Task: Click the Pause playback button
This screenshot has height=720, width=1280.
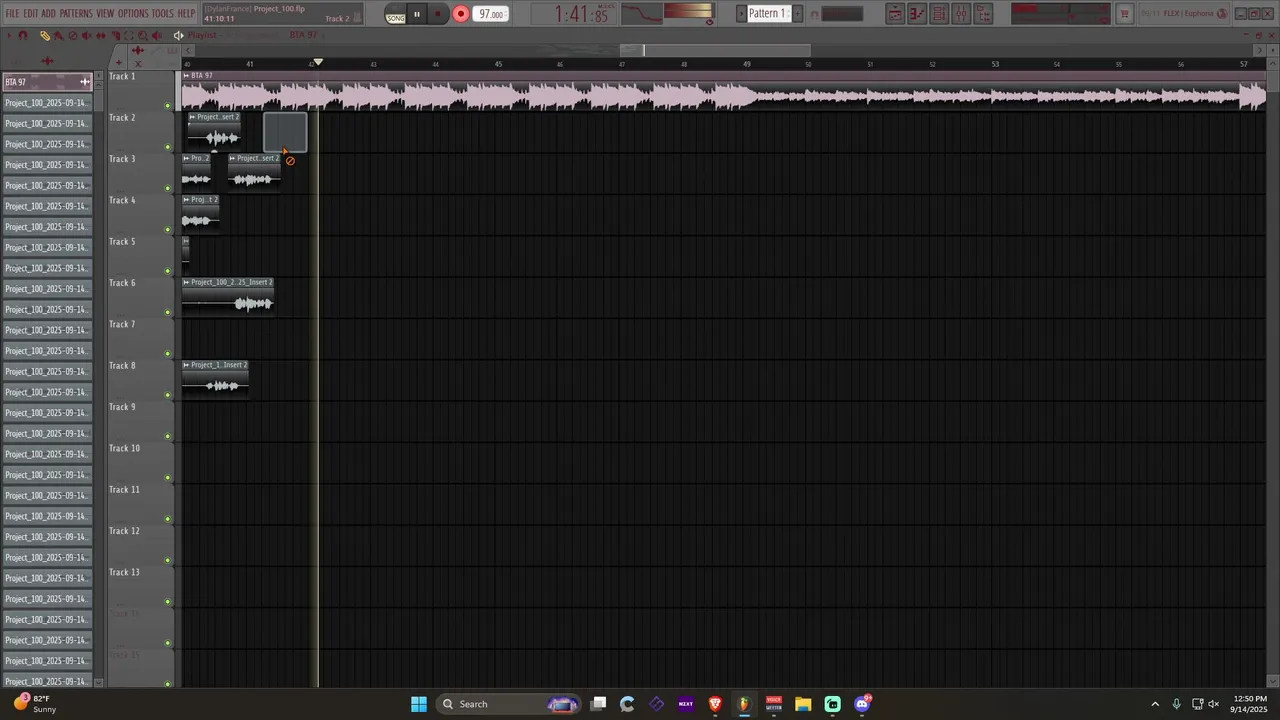Action: point(417,14)
